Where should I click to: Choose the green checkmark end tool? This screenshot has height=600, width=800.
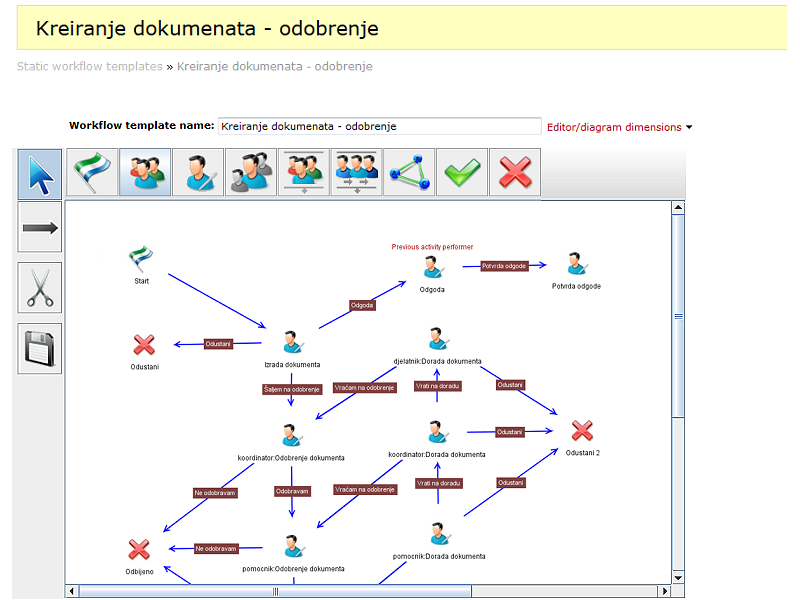click(462, 172)
